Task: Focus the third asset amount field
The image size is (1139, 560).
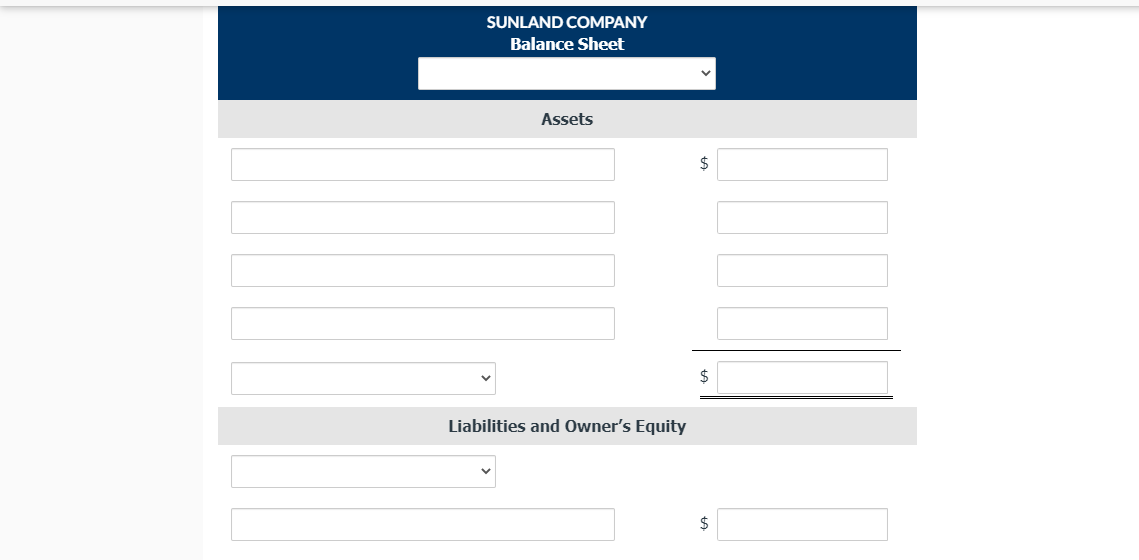Action: (802, 270)
